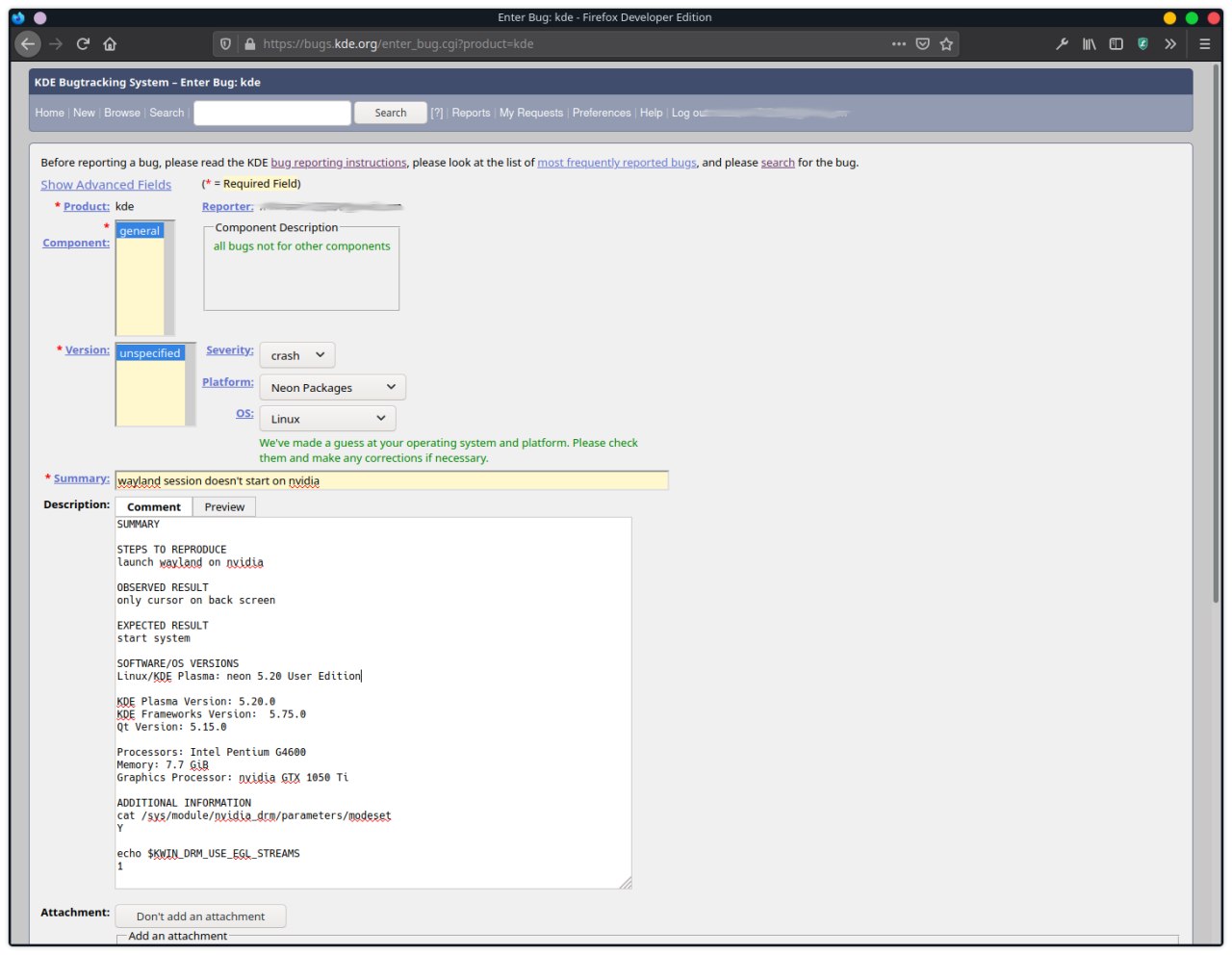Open the Firefox library icon
This screenshot has width=1232, height=955.
[x=1090, y=43]
